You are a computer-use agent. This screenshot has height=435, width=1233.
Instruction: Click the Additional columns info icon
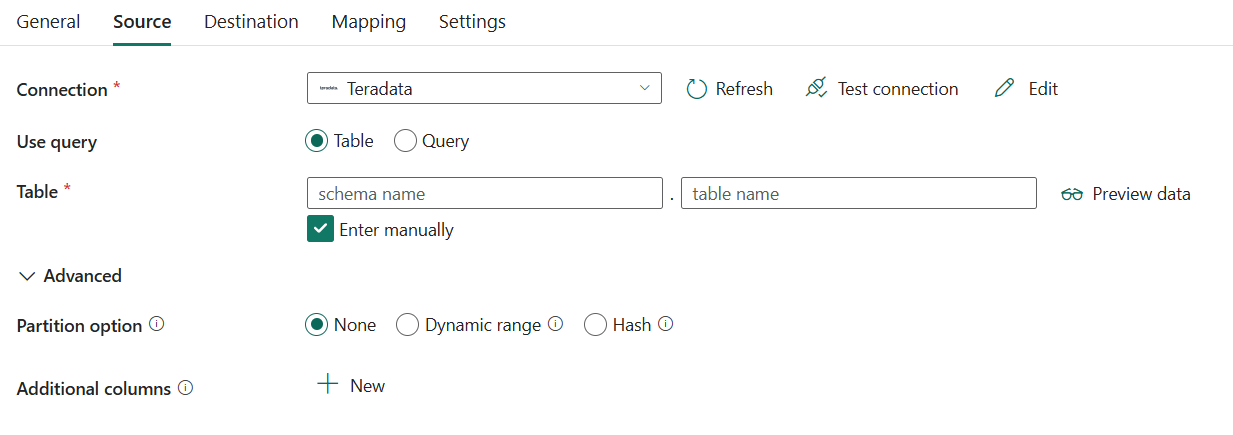pyautogui.click(x=185, y=388)
